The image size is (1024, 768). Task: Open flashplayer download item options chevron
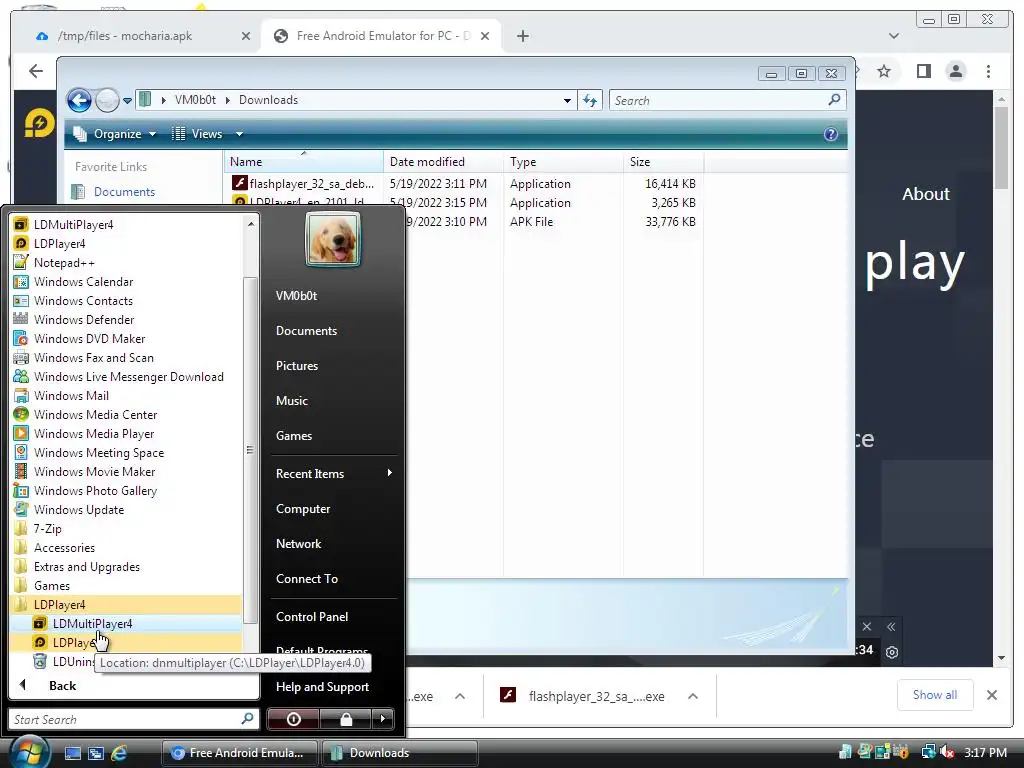pos(692,696)
